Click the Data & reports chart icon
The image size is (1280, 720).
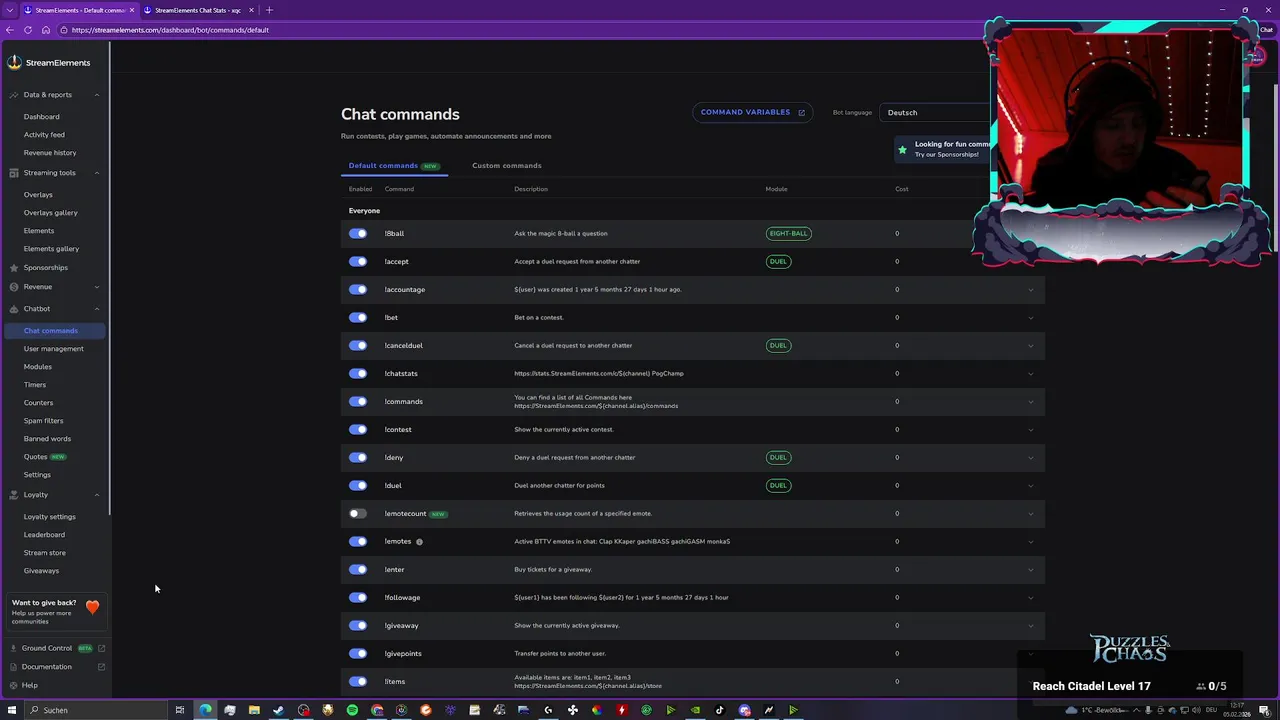14,95
